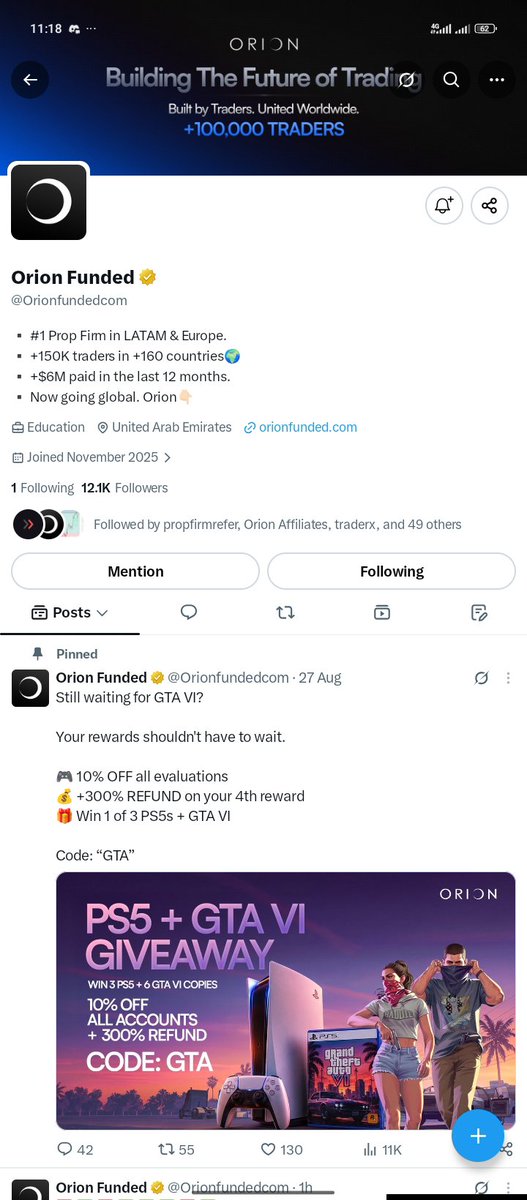
Task: Open the three-dot overflow menu in header
Action: coord(497,80)
